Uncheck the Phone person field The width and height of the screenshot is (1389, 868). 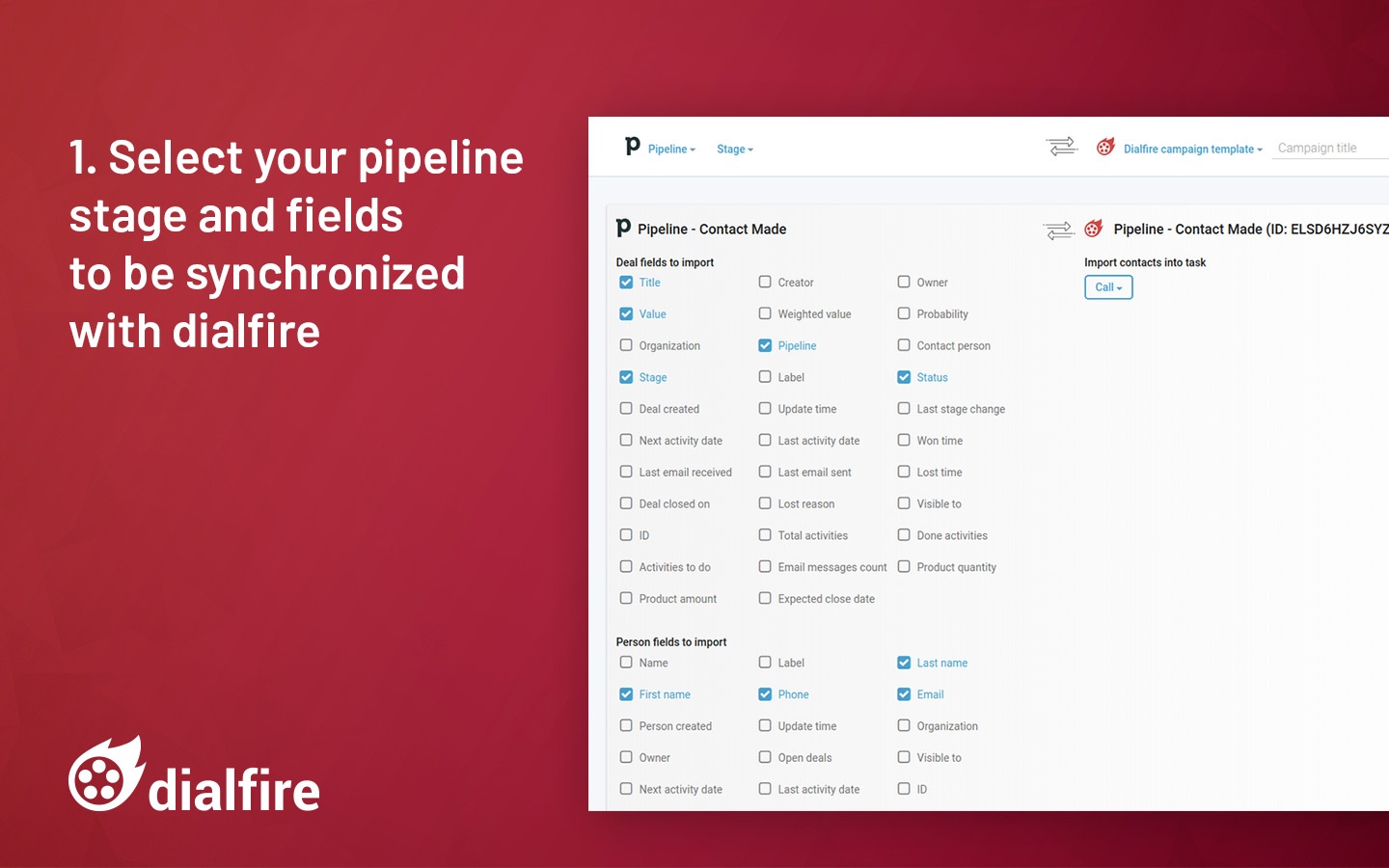[x=765, y=694]
